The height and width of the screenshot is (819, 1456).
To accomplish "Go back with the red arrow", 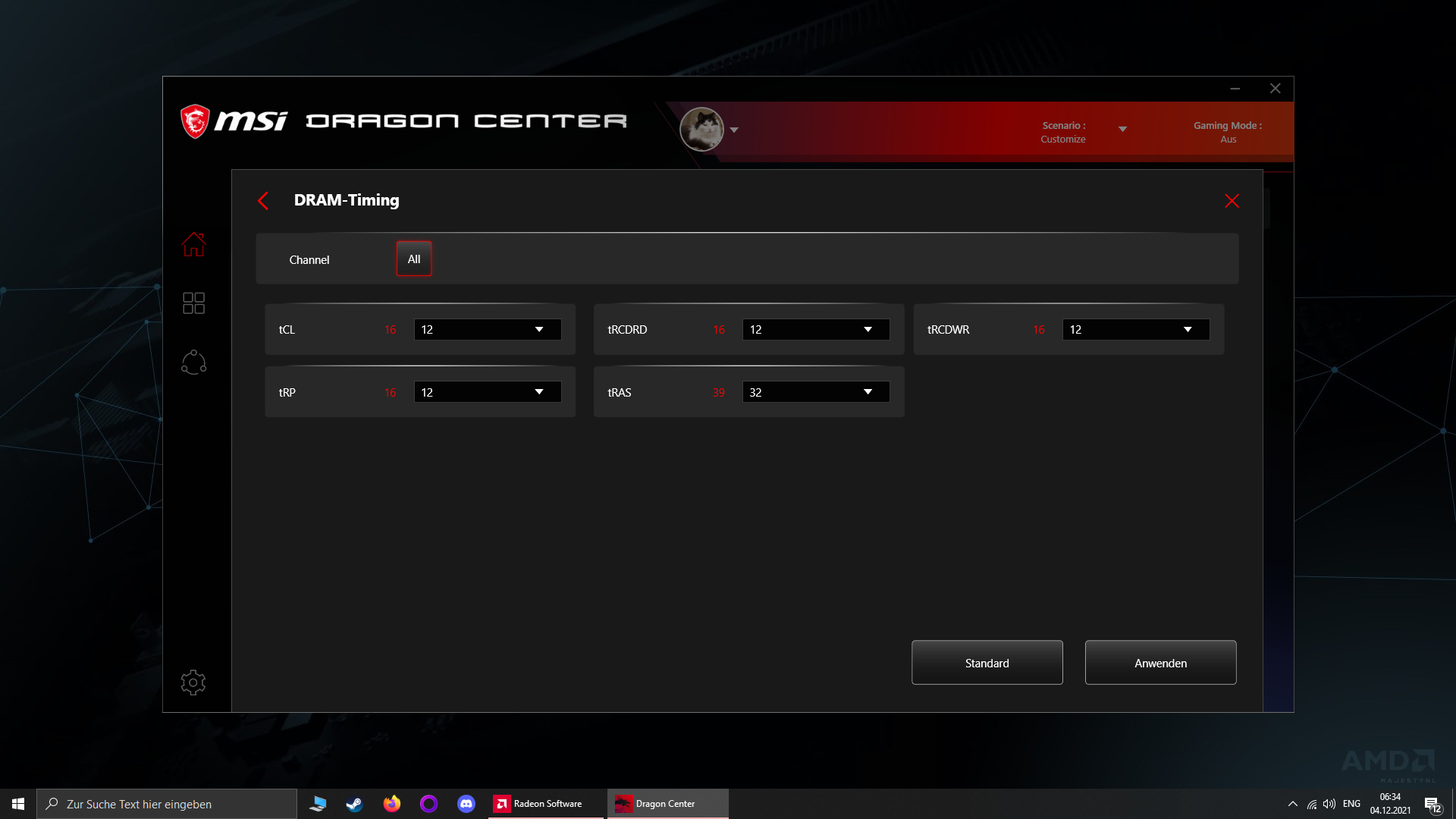I will 263,201.
